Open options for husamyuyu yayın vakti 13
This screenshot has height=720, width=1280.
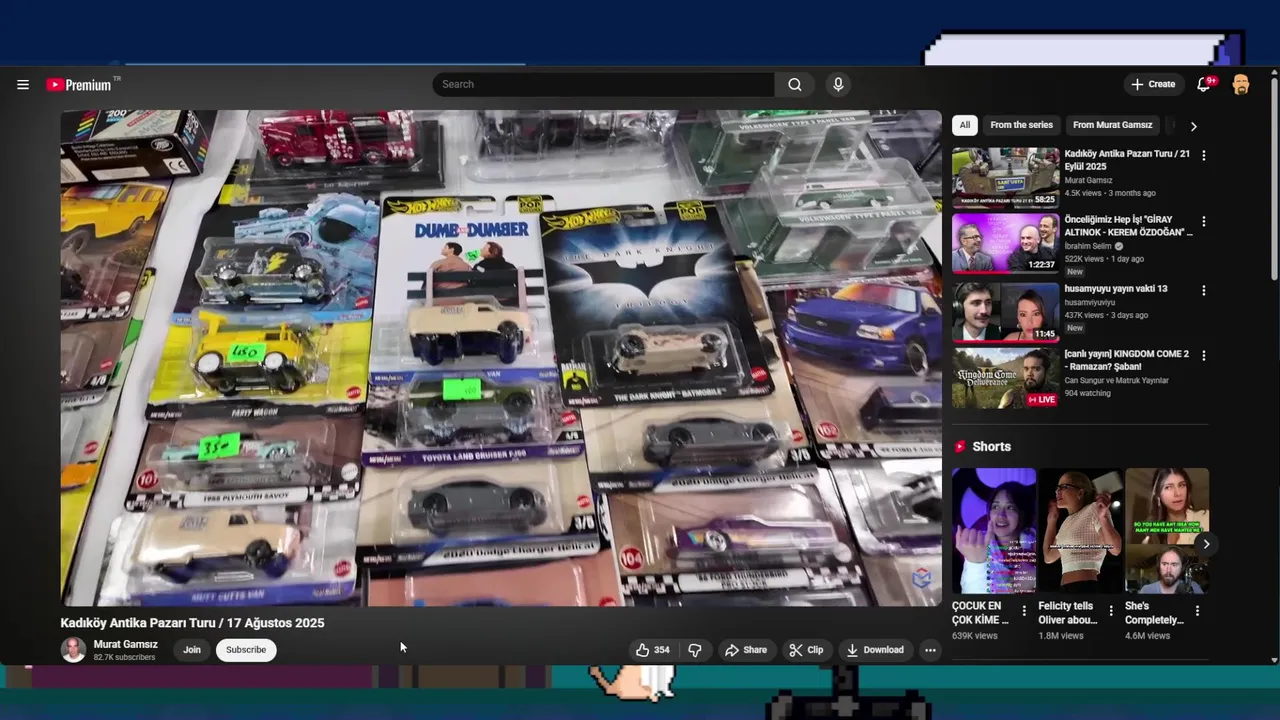click(x=1204, y=290)
